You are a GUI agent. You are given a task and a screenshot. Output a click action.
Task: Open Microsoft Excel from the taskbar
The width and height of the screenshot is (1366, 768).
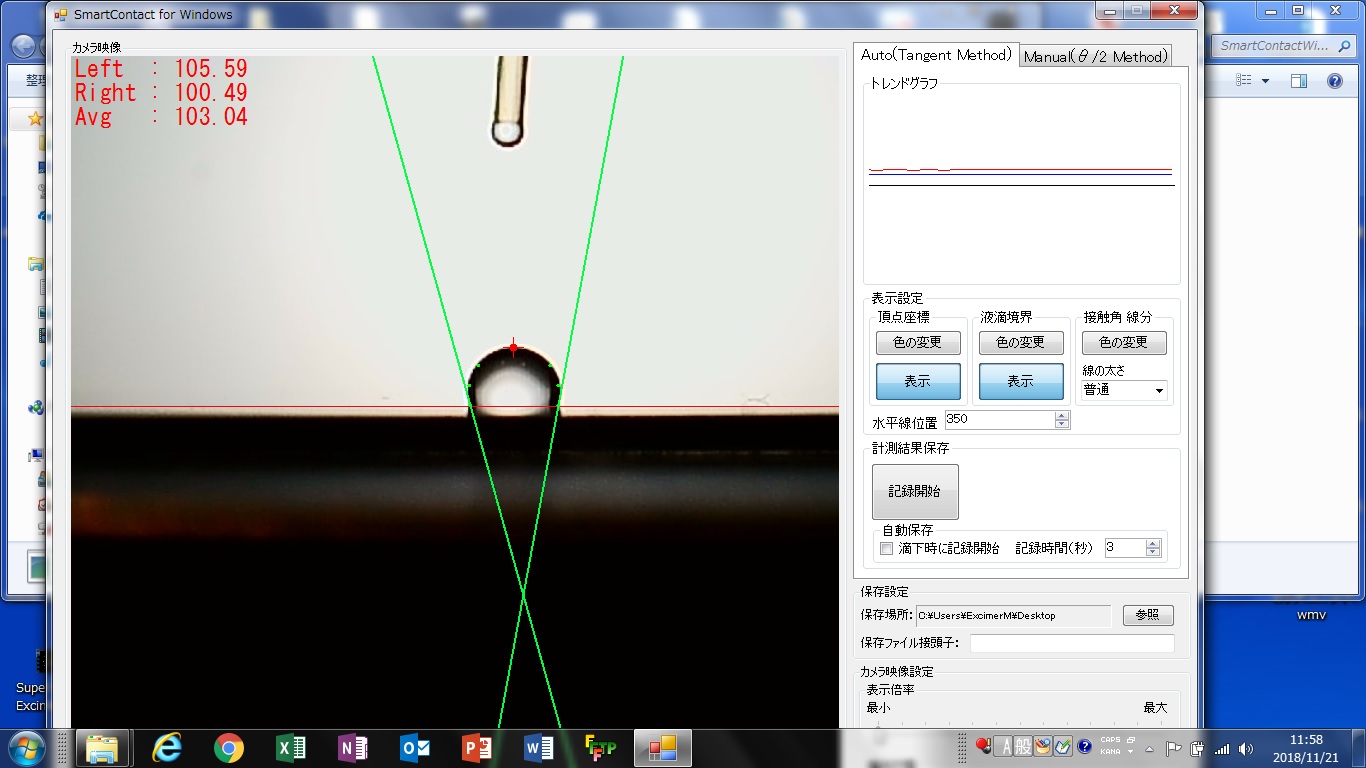(x=291, y=747)
